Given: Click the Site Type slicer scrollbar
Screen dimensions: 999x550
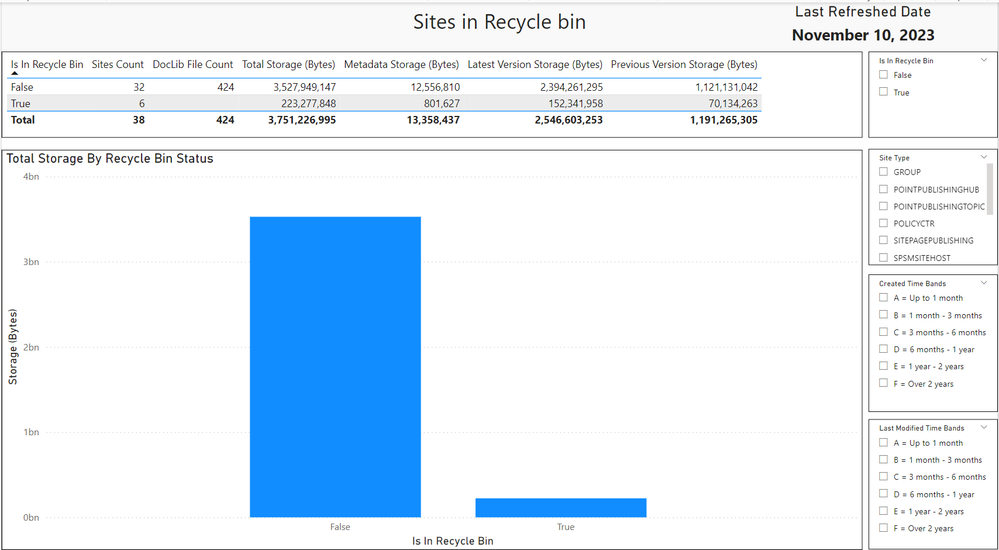Looking at the screenshot, I should (x=990, y=189).
